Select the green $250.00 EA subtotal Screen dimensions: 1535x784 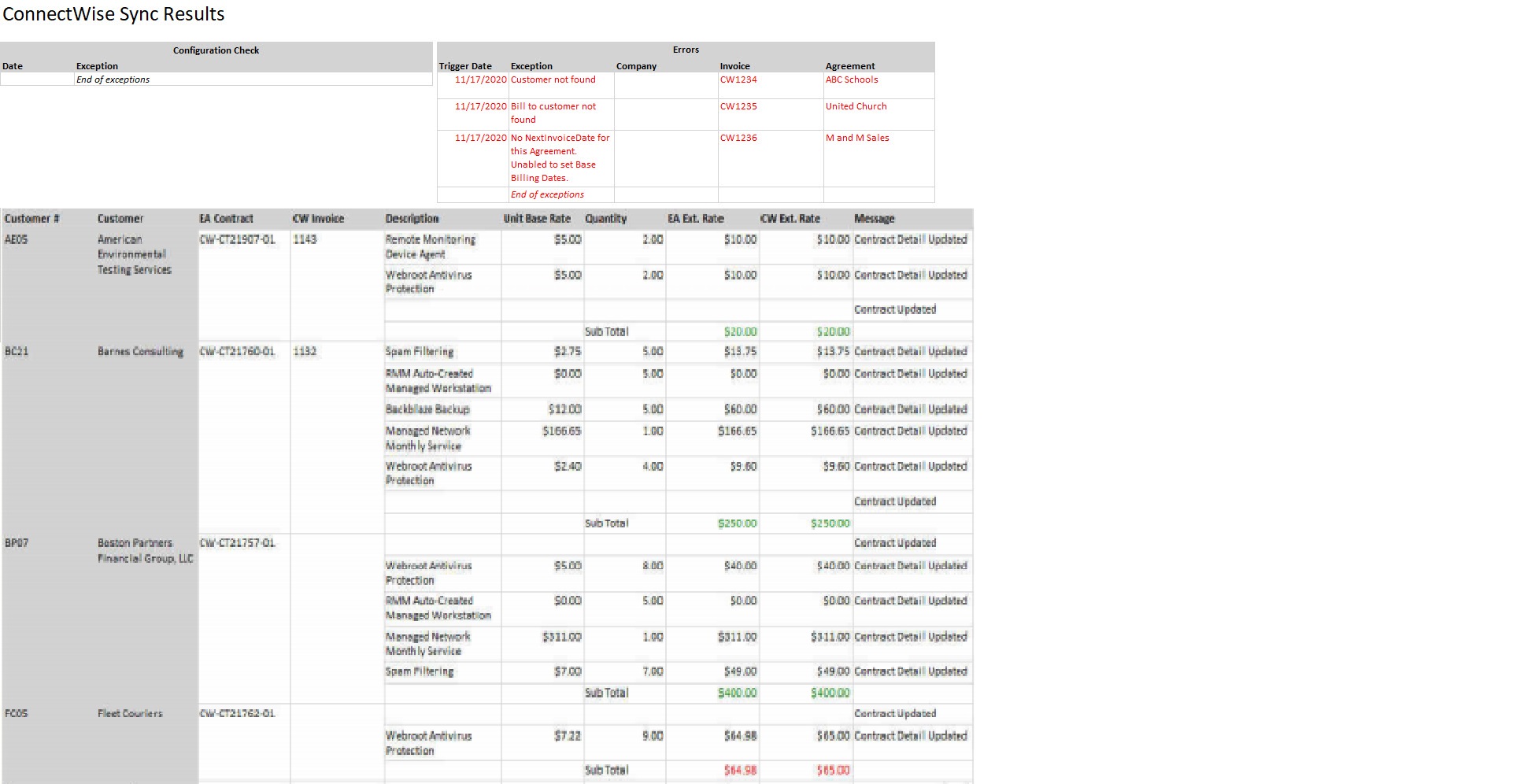pos(737,523)
